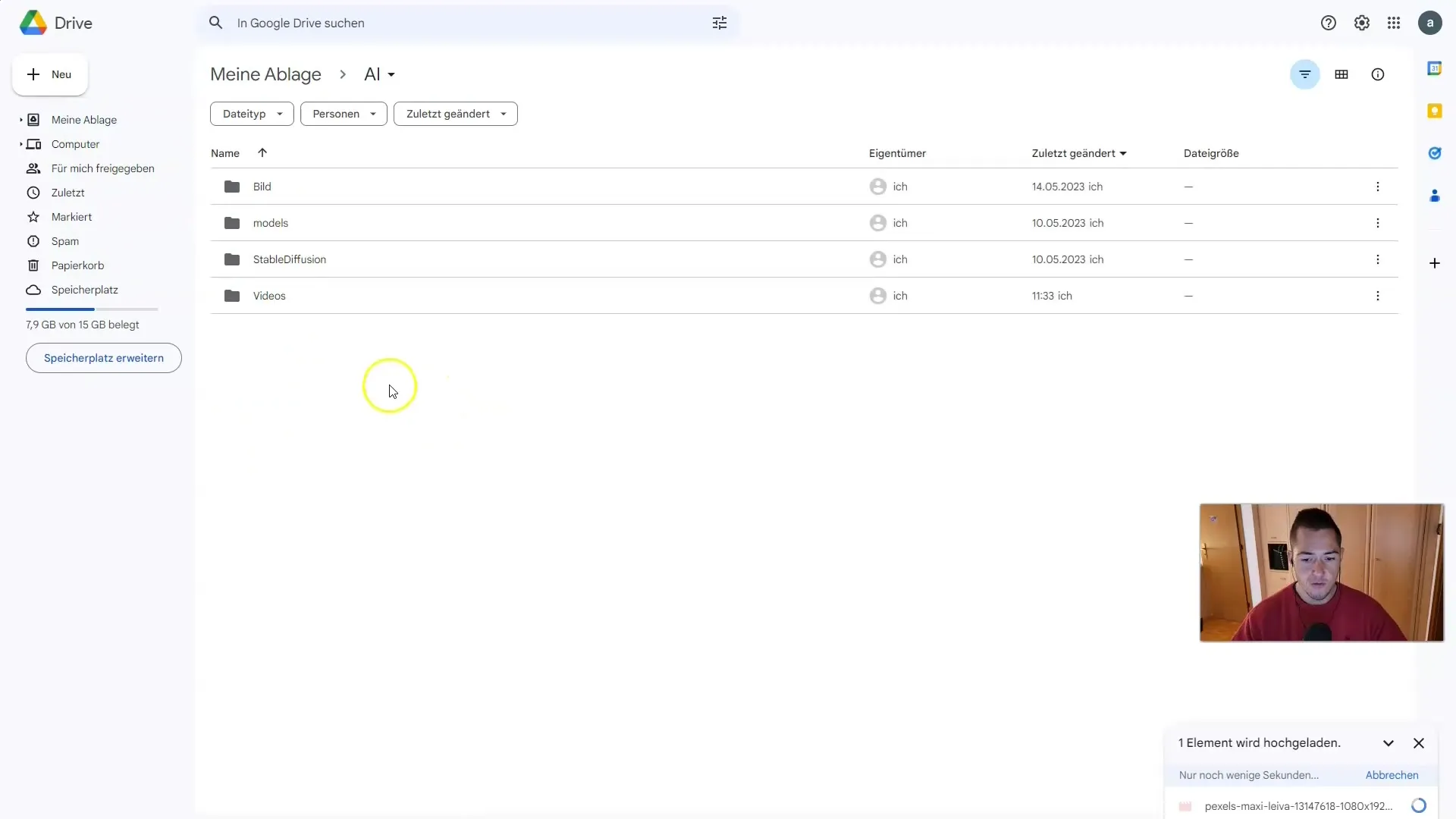The image size is (1456, 819).
Task: Click the Bild folder icon
Action: tap(232, 187)
